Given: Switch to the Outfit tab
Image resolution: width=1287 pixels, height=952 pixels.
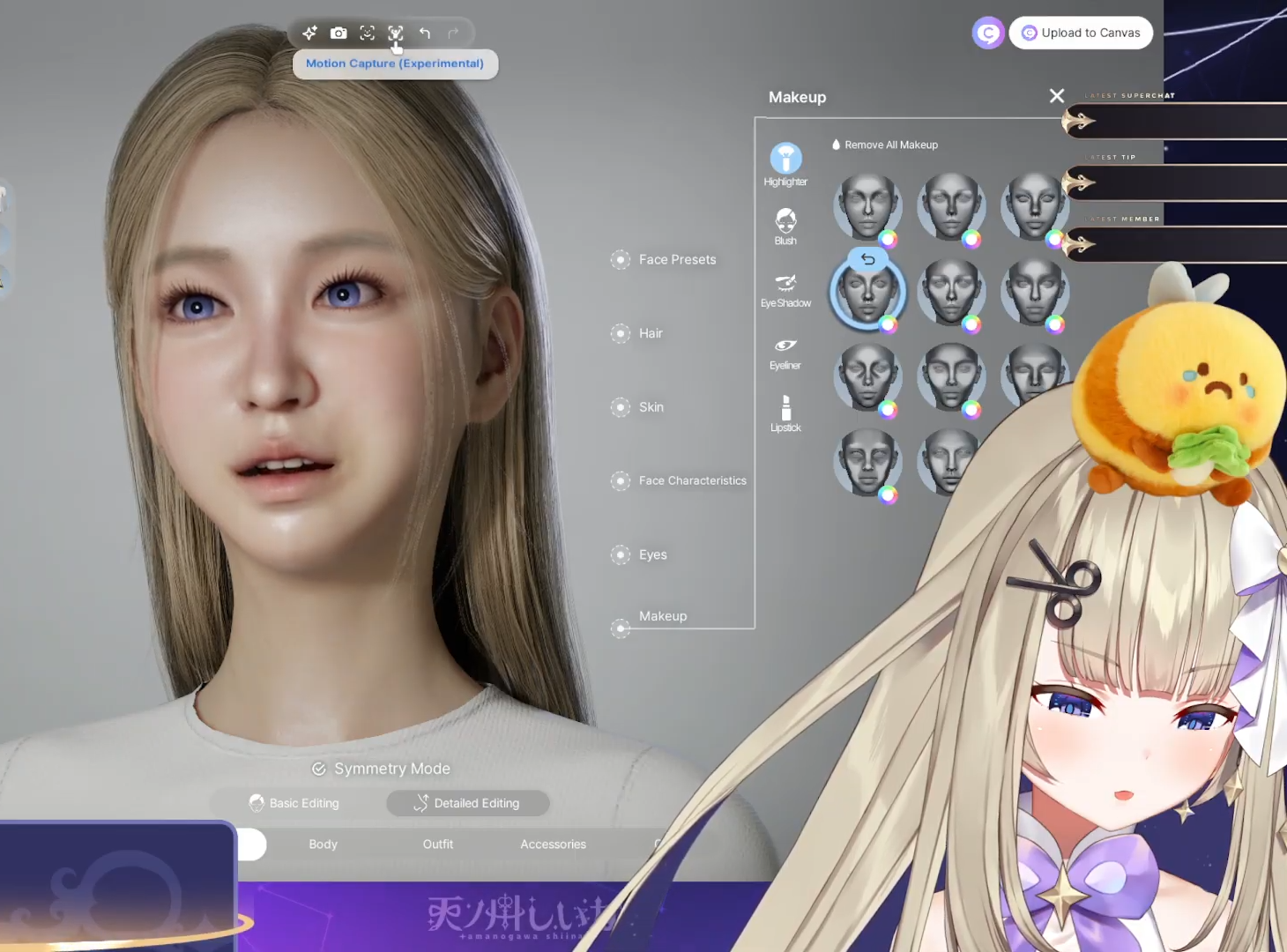Looking at the screenshot, I should point(438,844).
